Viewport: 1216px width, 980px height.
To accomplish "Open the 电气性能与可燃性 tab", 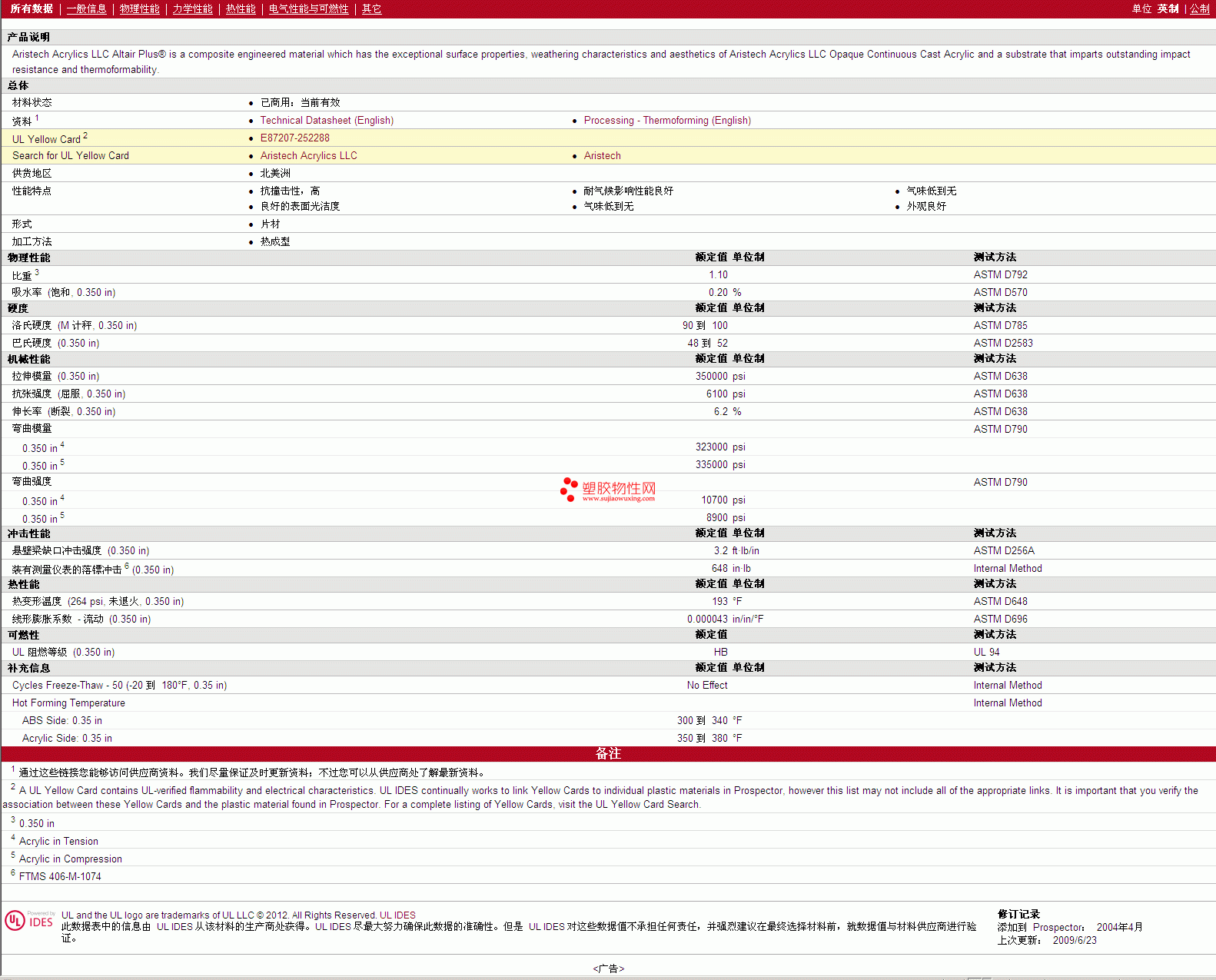I will click(x=308, y=9).
